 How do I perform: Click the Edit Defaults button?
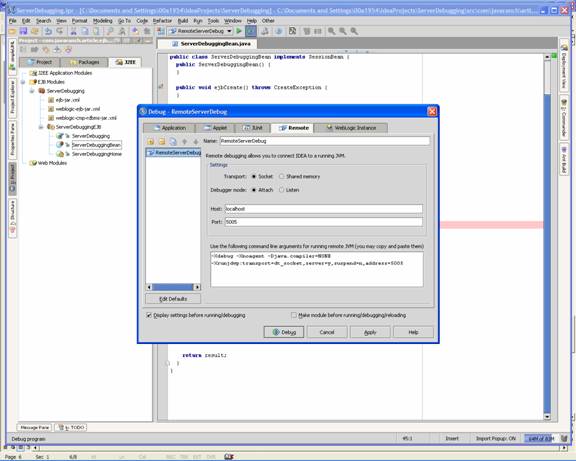173,299
